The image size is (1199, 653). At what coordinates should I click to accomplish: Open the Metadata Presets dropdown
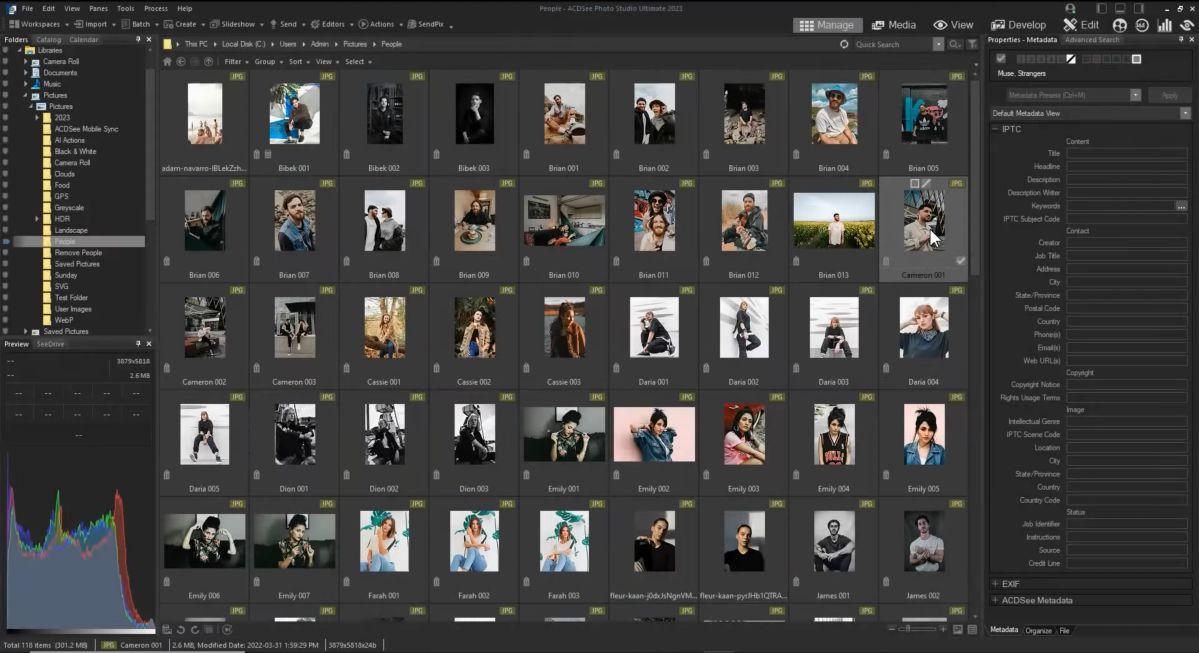[1136, 96]
